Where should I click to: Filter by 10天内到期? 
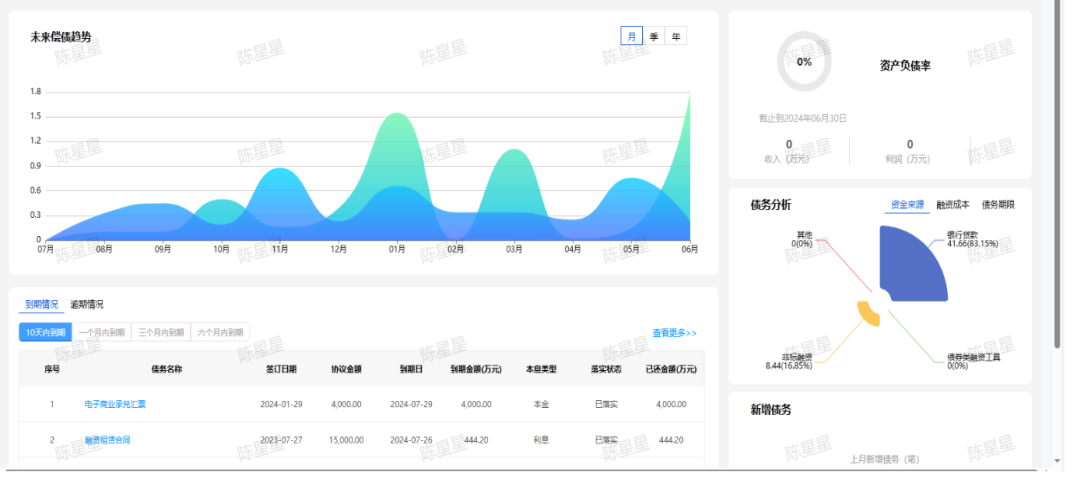tap(45, 333)
